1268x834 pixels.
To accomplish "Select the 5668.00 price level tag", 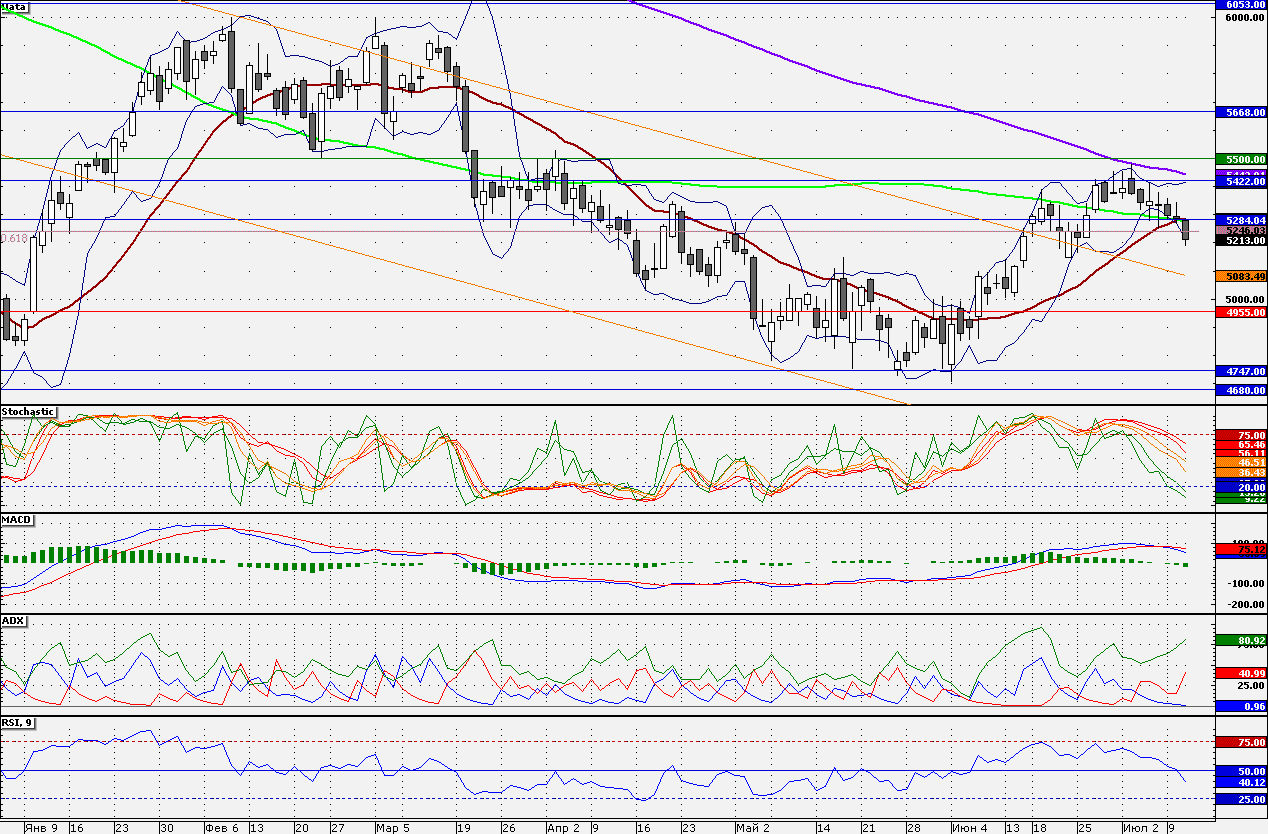I will pyautogui.click(x=1240, y=113).
